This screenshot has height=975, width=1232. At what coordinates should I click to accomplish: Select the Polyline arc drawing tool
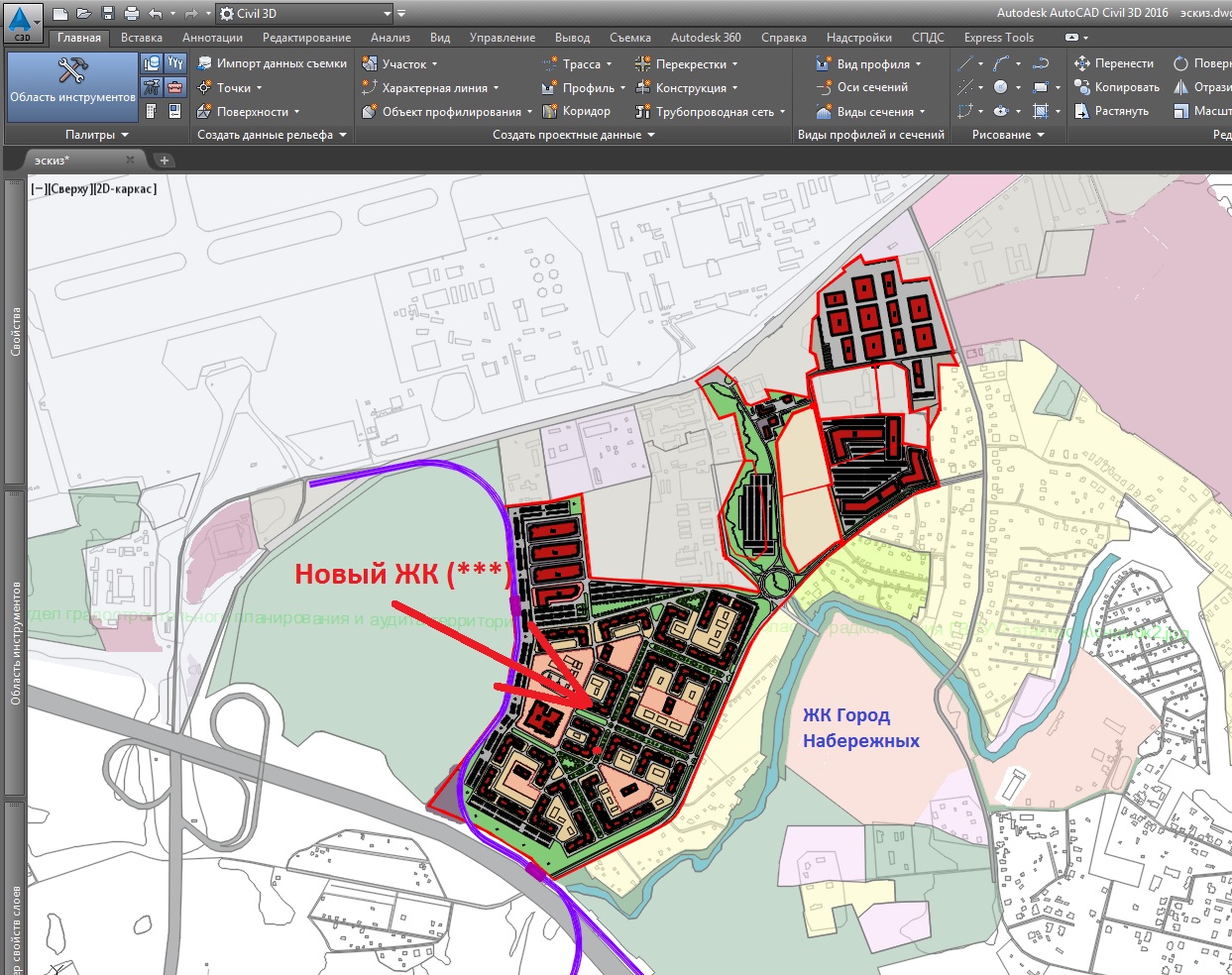1001,63
